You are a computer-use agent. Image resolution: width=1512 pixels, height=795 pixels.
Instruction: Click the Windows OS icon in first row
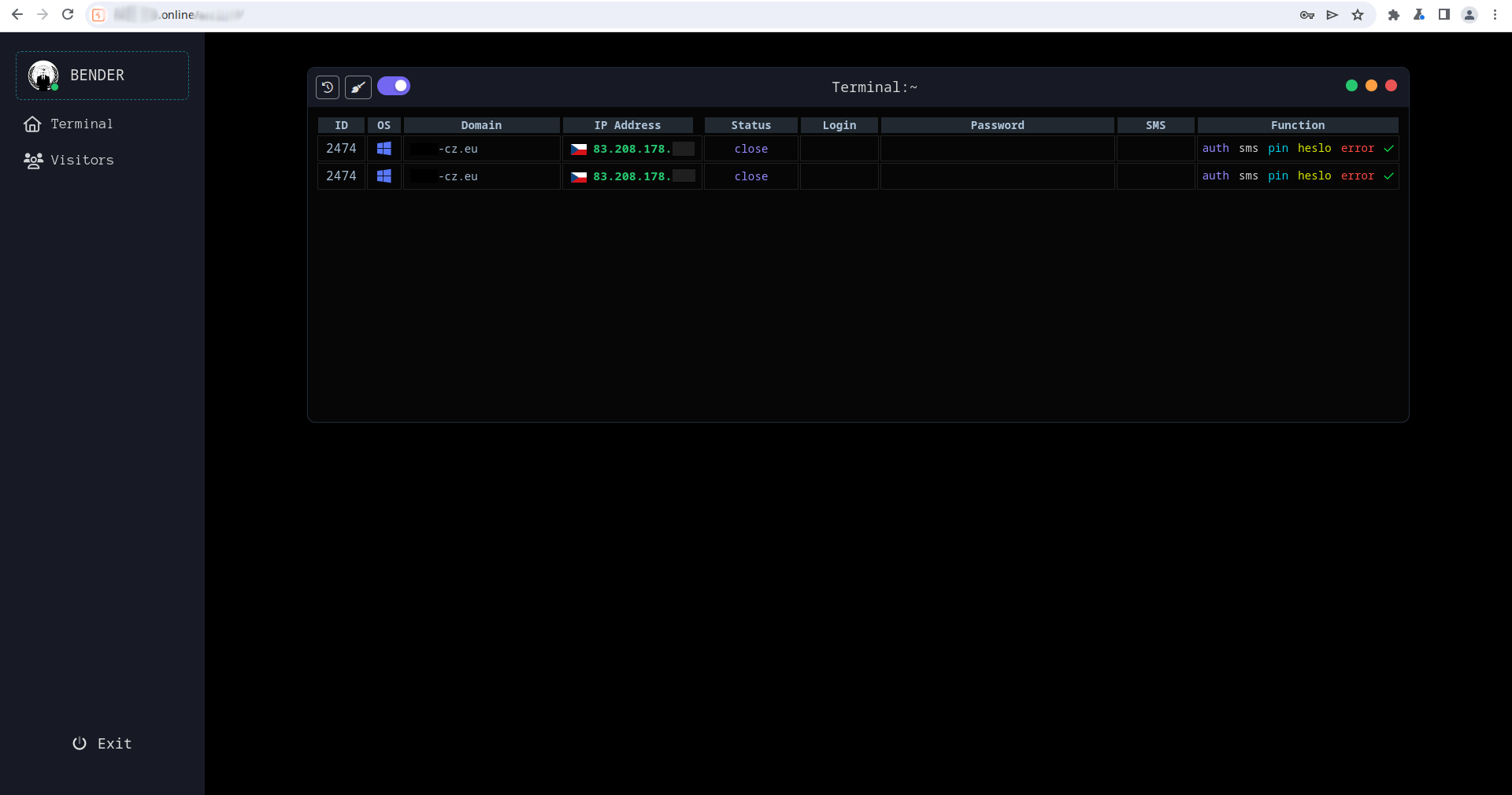tap(384, 149)
